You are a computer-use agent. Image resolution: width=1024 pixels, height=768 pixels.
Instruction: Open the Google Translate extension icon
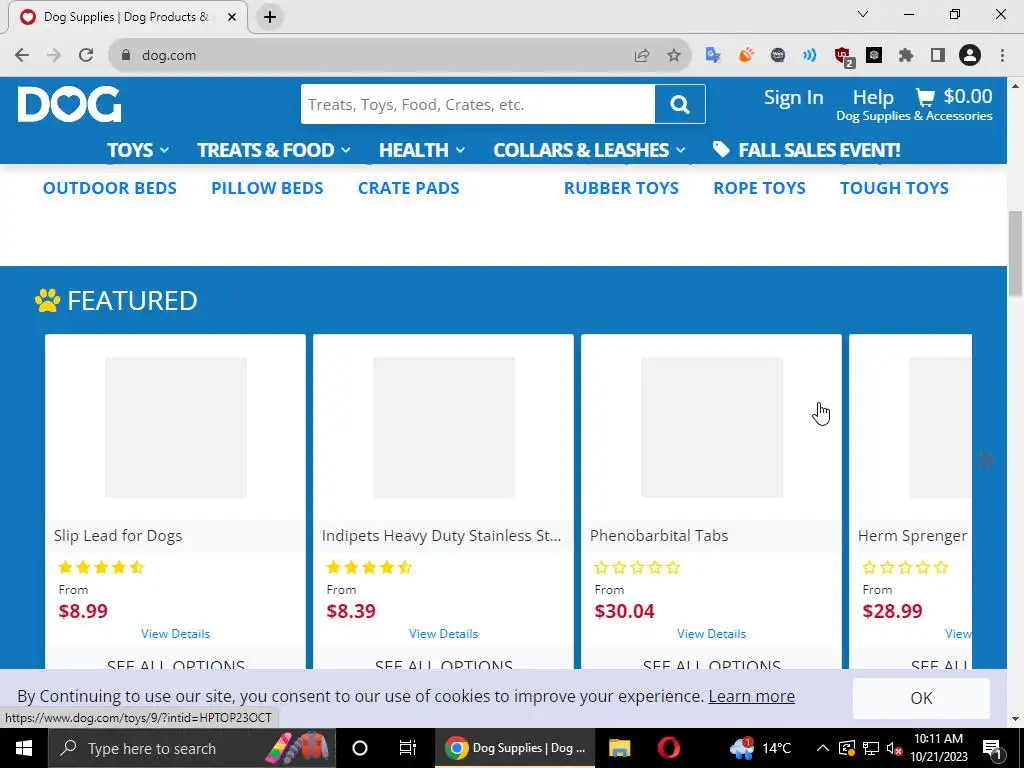point(713,56)
